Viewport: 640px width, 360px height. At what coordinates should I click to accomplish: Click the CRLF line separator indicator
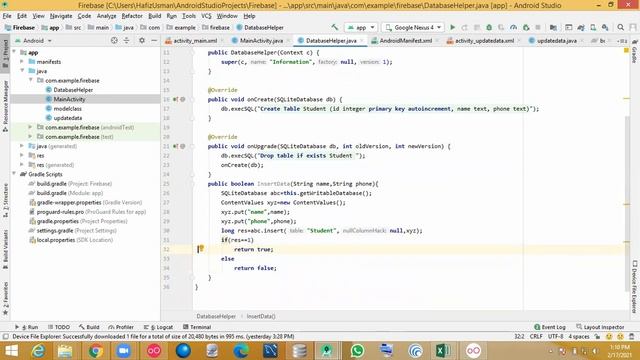click(x=536, y=337)
